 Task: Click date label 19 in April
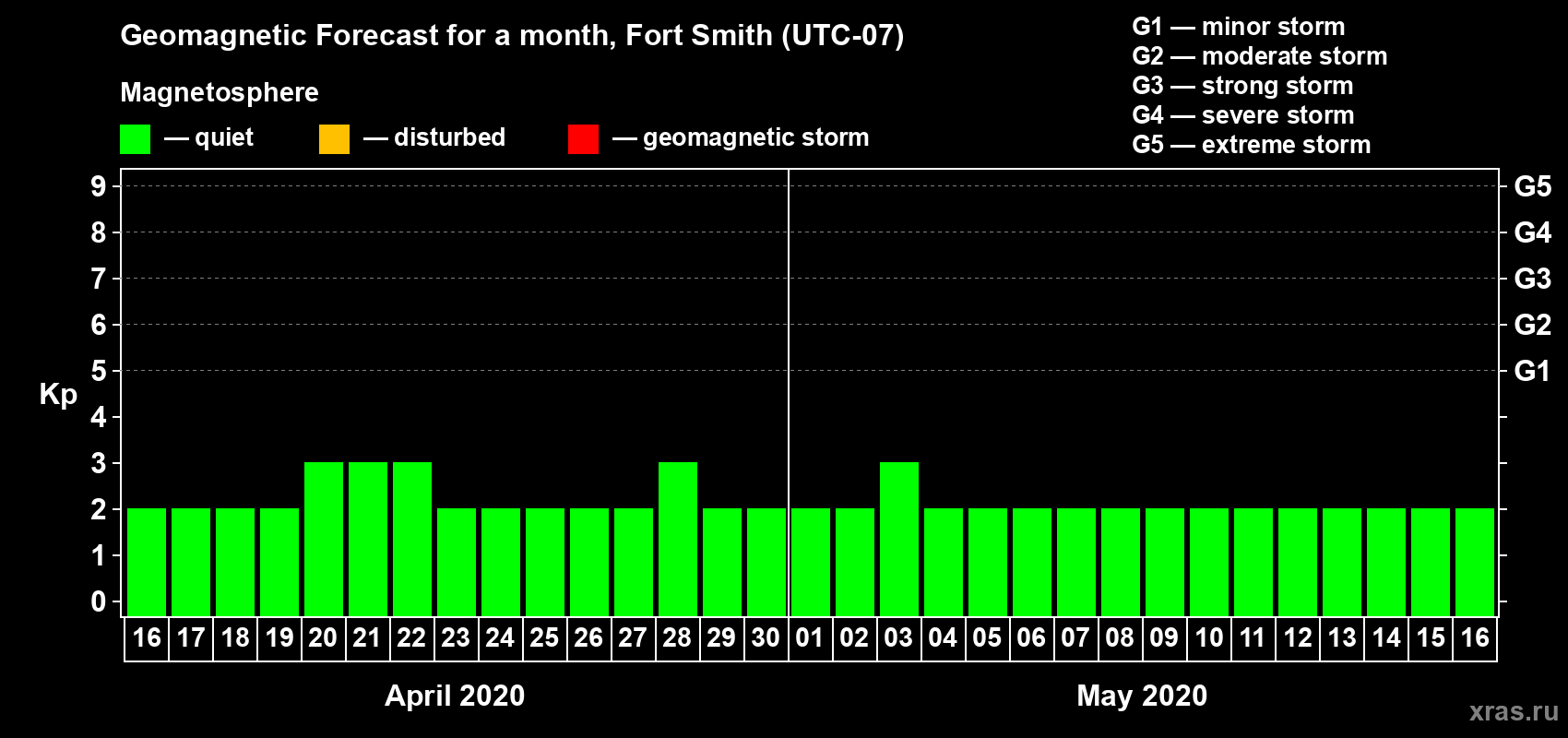click(279, 637)
